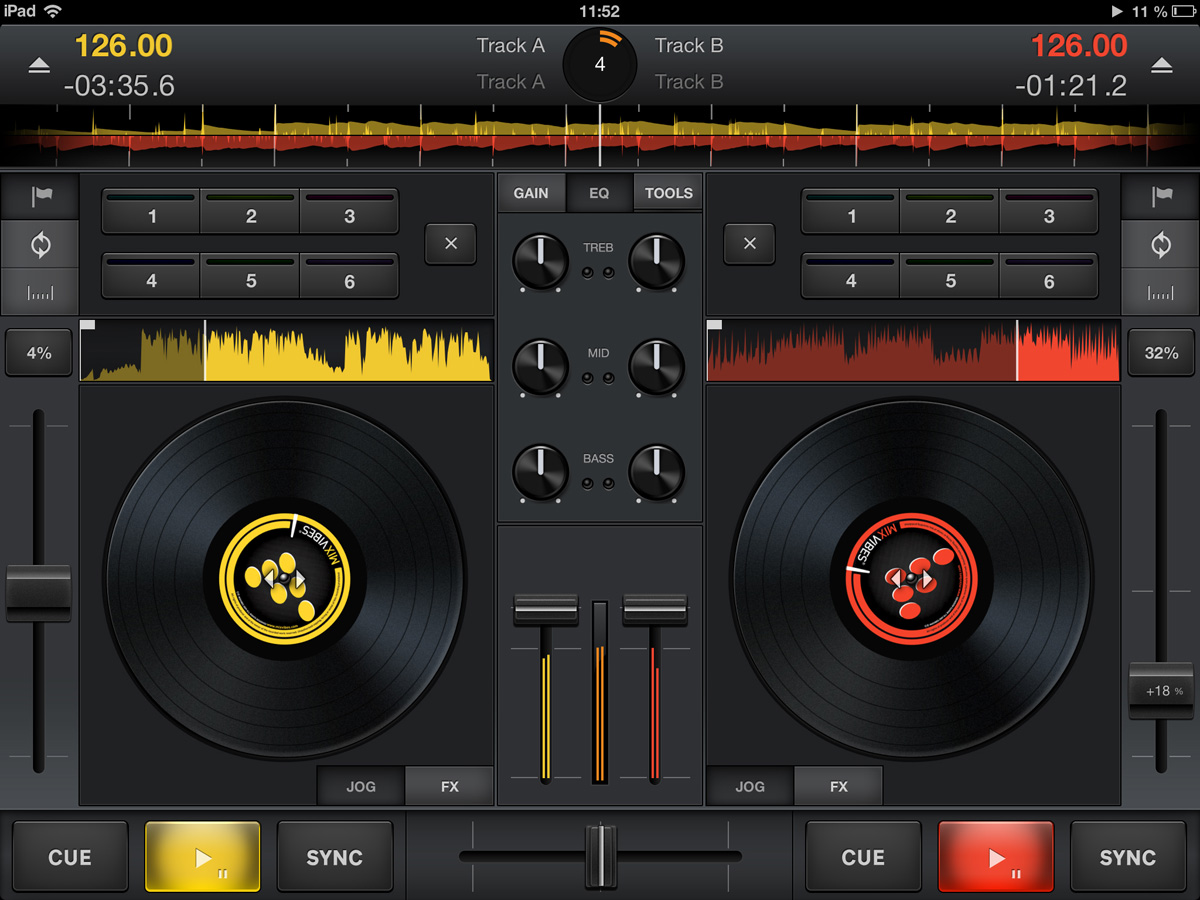1200x900 pixels.
Task: Tap the combined scrolling waveform display
Action: (x=600, y=136)
